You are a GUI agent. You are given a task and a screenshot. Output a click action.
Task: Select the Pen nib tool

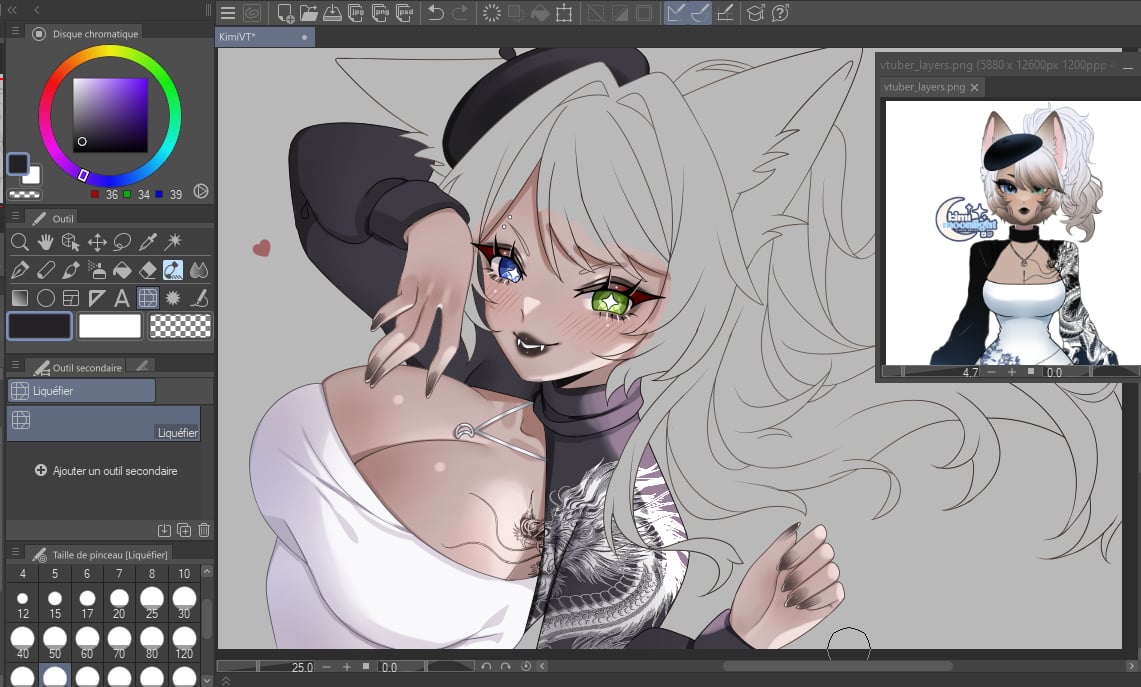(x=20, y=270)
